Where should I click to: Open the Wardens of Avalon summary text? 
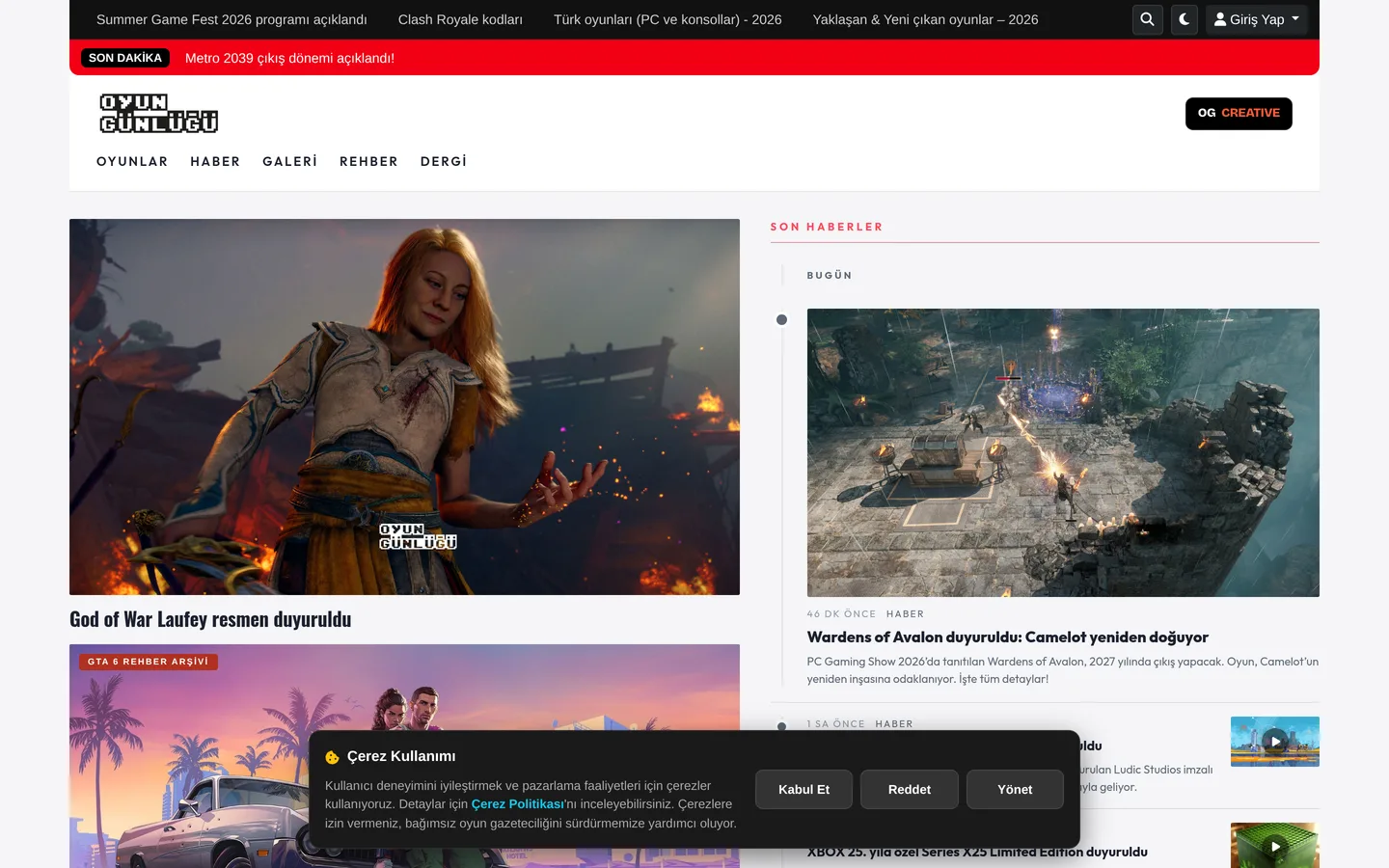[x=1063, y=670]
